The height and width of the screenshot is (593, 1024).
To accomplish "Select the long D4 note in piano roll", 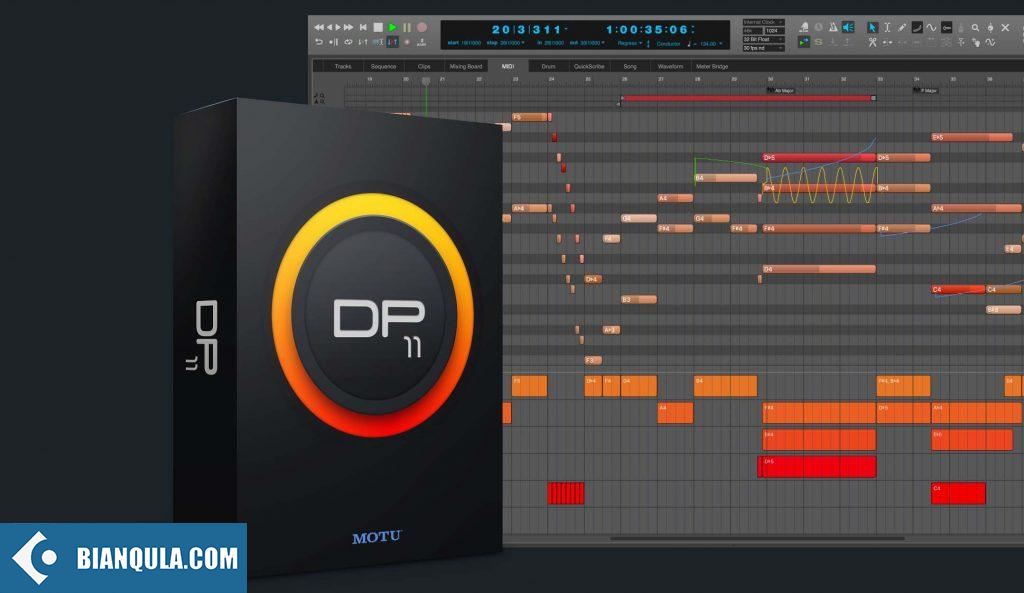I will 819,269.
